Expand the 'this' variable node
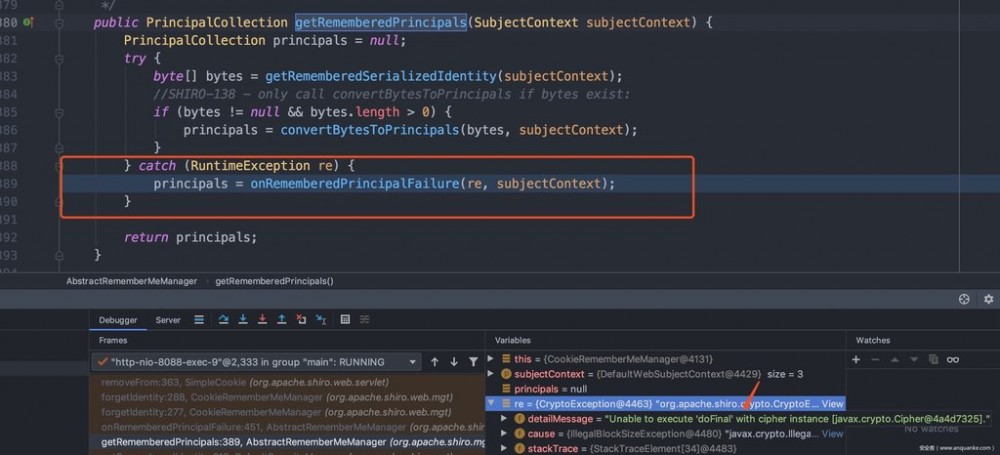 pos(490,359)
